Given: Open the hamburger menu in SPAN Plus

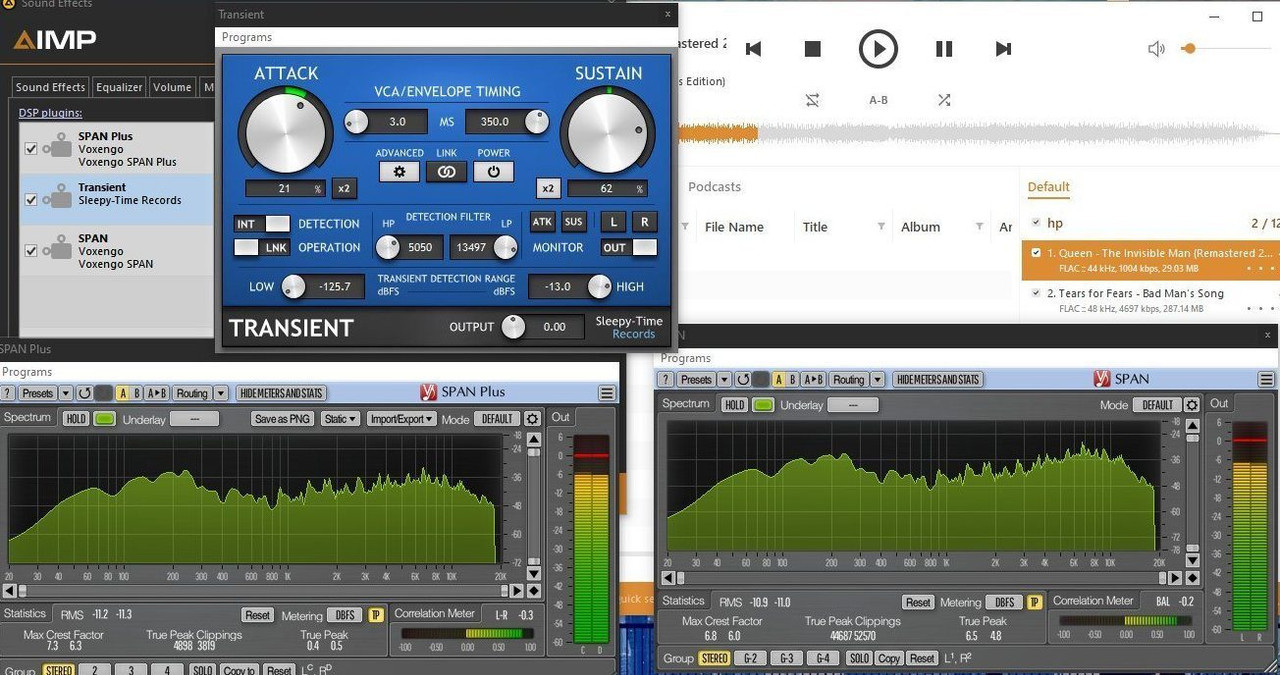Looking at the screenshot, I should pyautogui.click(x=607, y=393).
